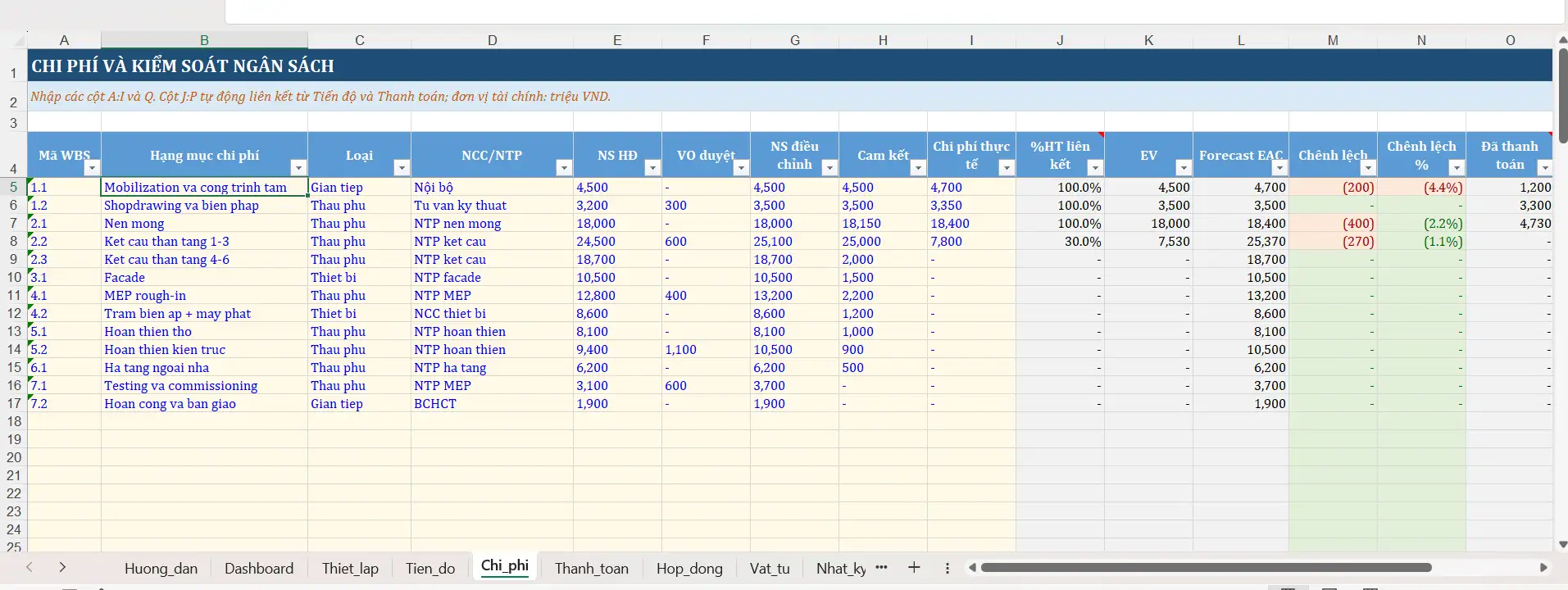This screenshot has width=1568, height=590.
Task: Add a new sheet with plus icon
Action: tap(914, 568)
